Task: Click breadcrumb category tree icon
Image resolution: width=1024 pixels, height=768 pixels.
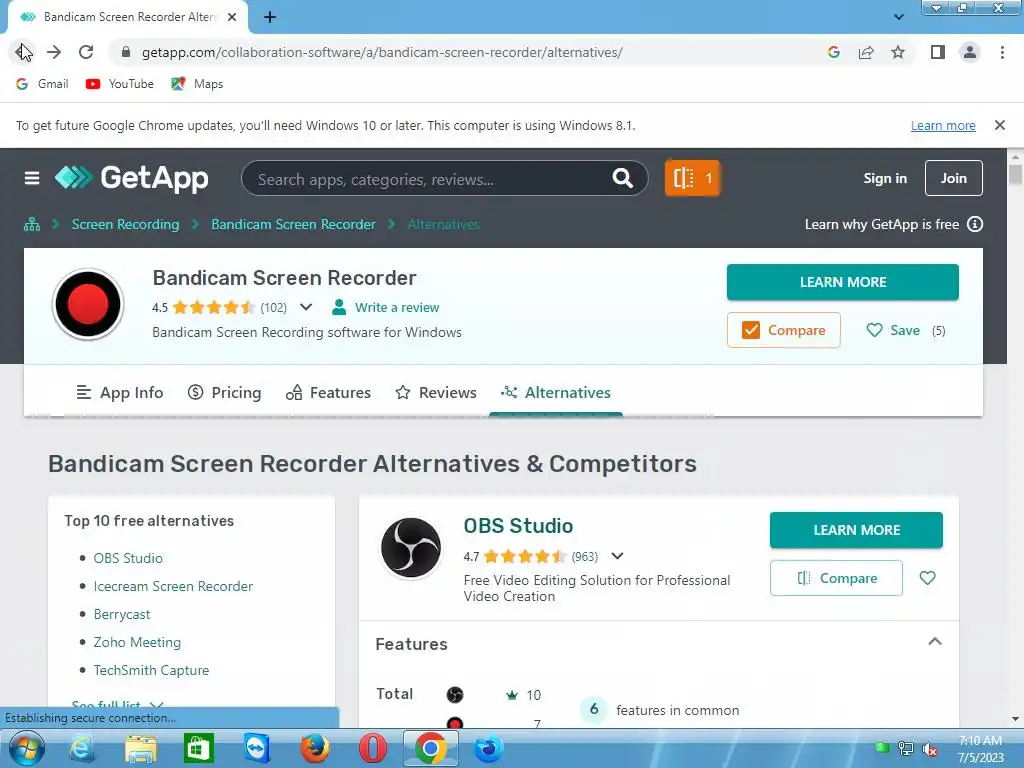Action: point(32,225)
